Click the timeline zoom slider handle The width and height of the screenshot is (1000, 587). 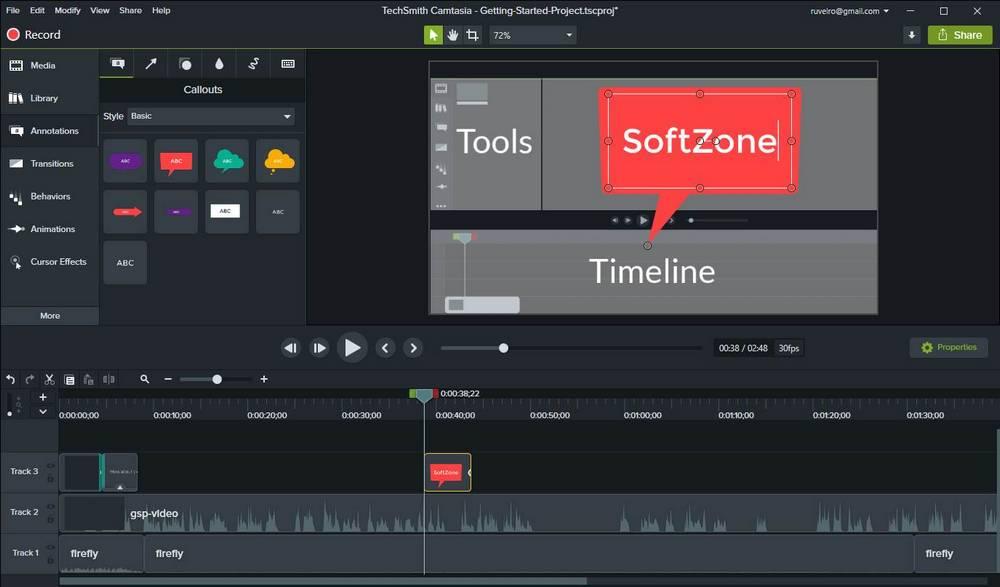[217, 379]
